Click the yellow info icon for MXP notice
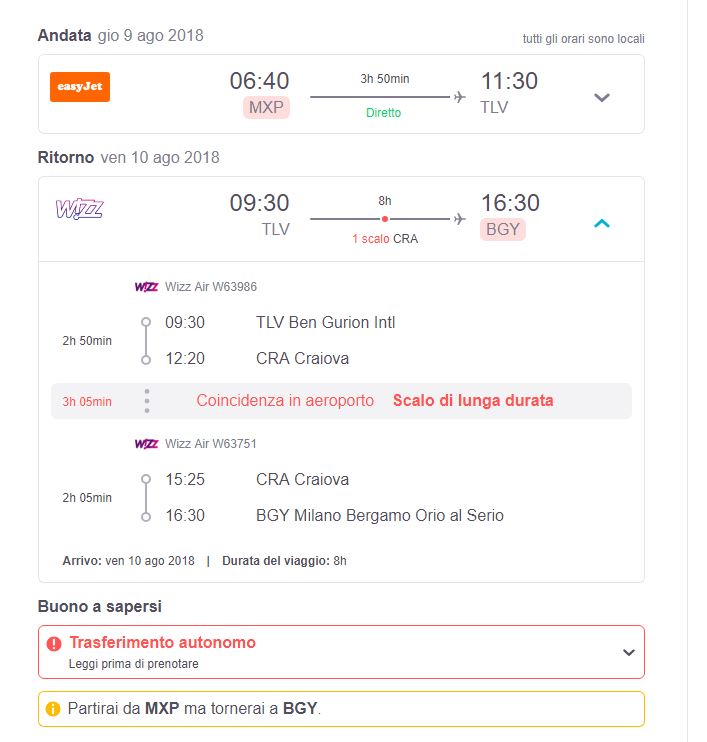Screen dimensions: 707x742 point(54,709)
